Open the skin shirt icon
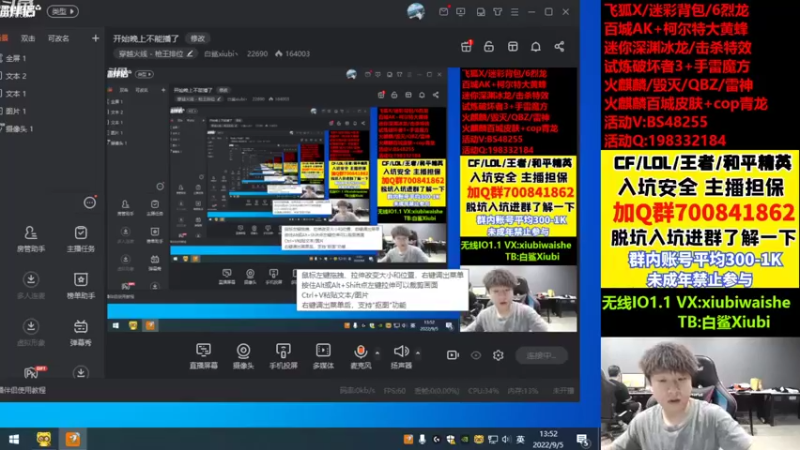 click(x=497, y=11)
